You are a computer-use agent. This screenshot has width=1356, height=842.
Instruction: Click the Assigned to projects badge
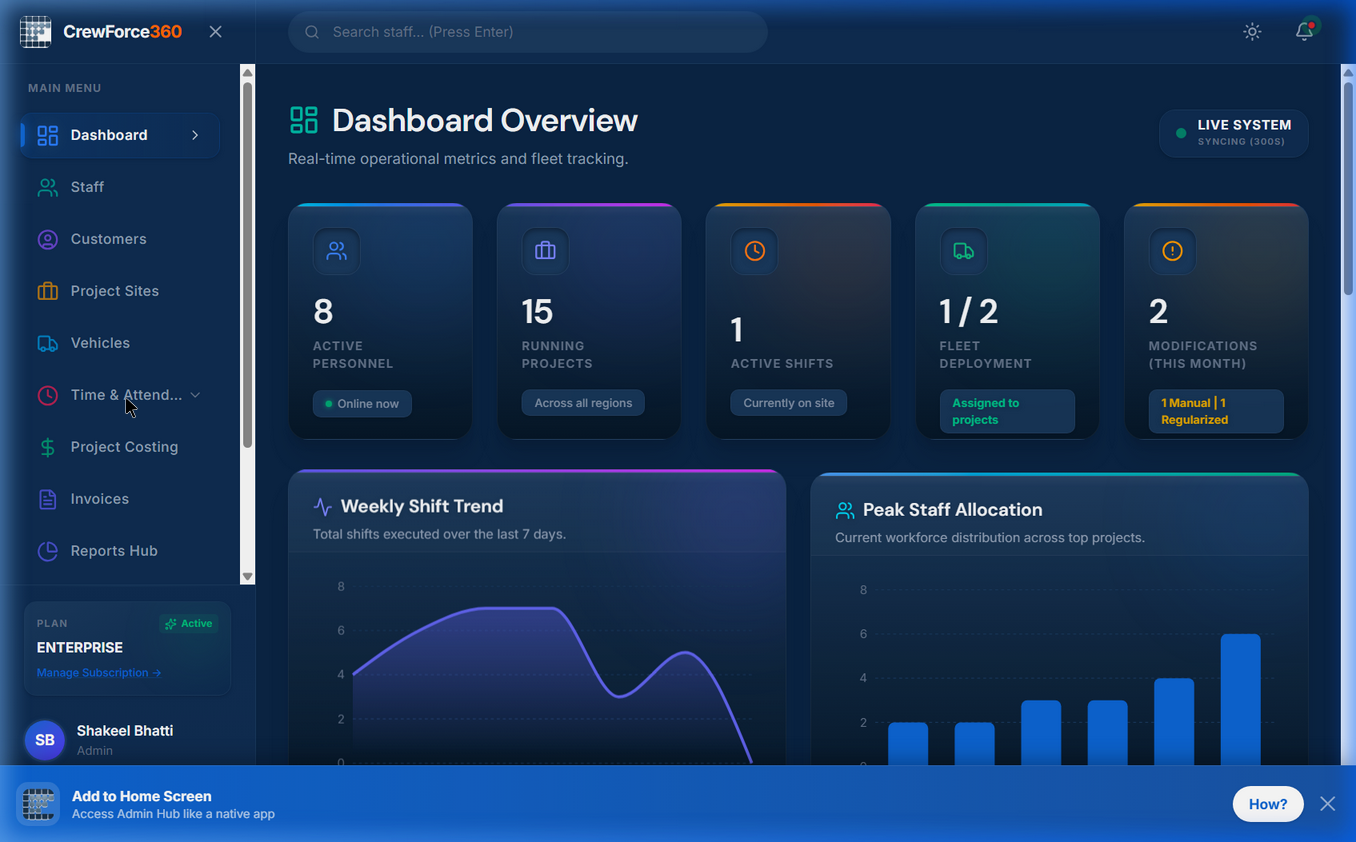click(x=1007, y=411)
